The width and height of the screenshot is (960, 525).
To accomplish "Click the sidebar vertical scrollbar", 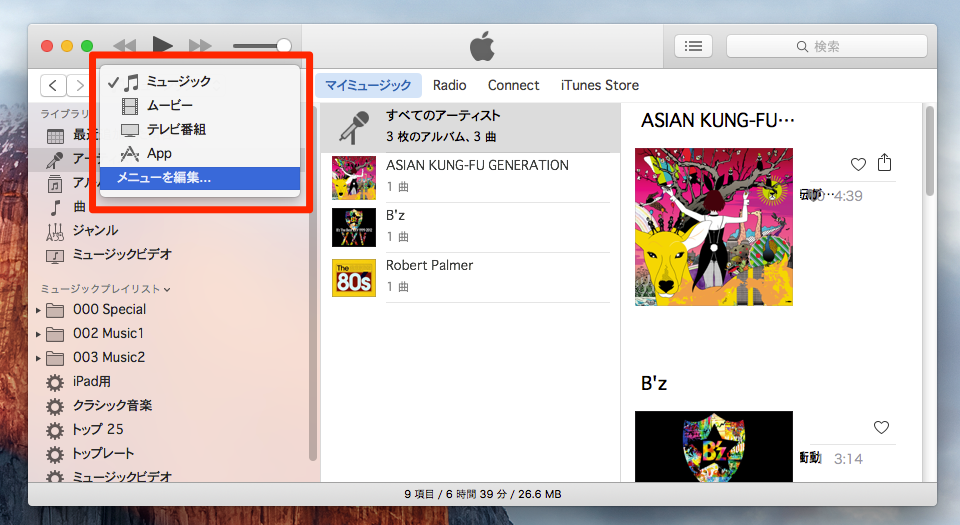I will [313, 285].
